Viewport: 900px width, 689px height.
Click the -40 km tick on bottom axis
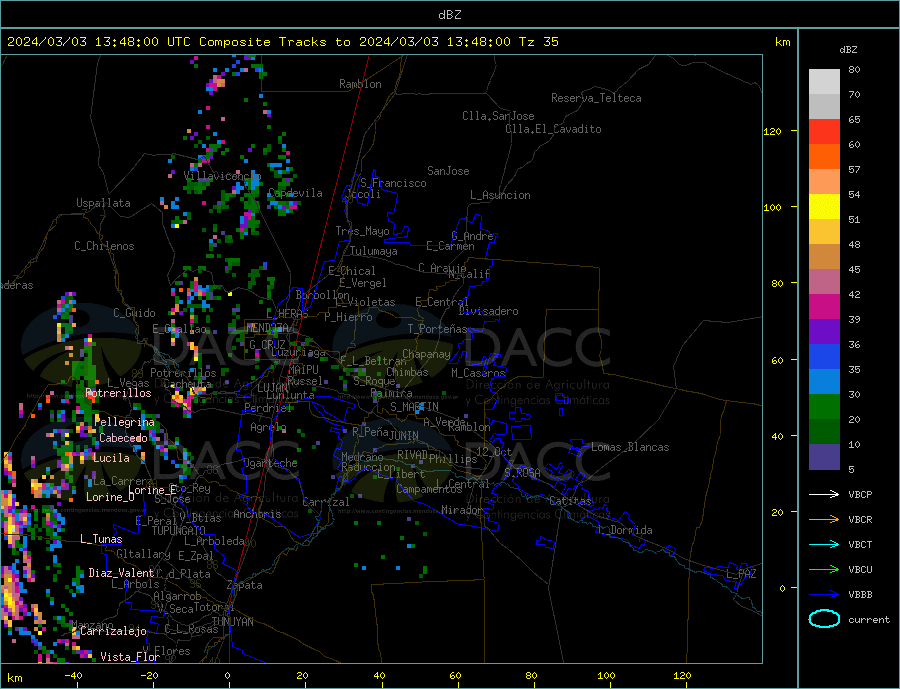[x=73, y=676]
